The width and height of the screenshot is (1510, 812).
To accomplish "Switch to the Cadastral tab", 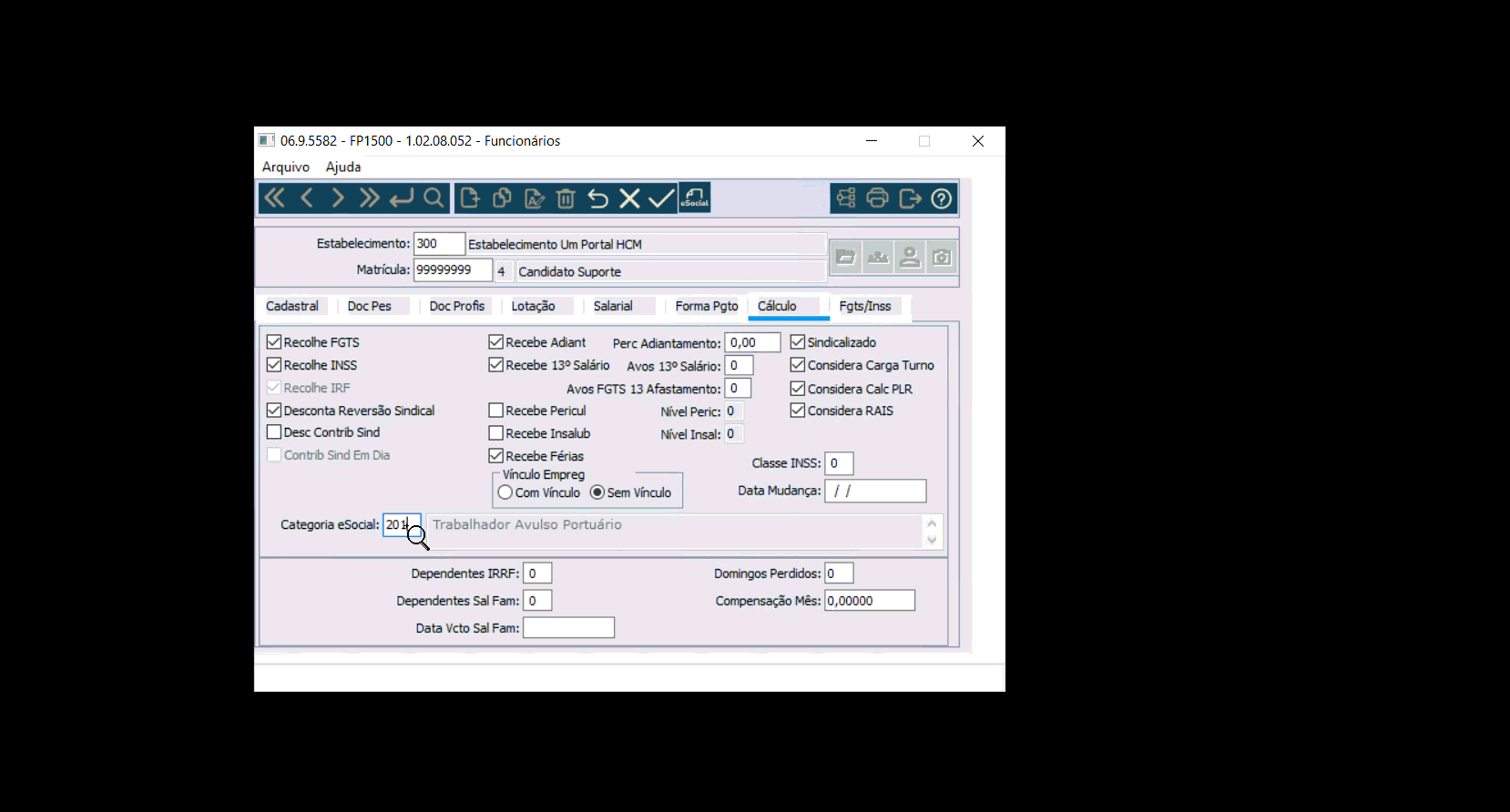I will pyautogui.click(x=292, y=306).
